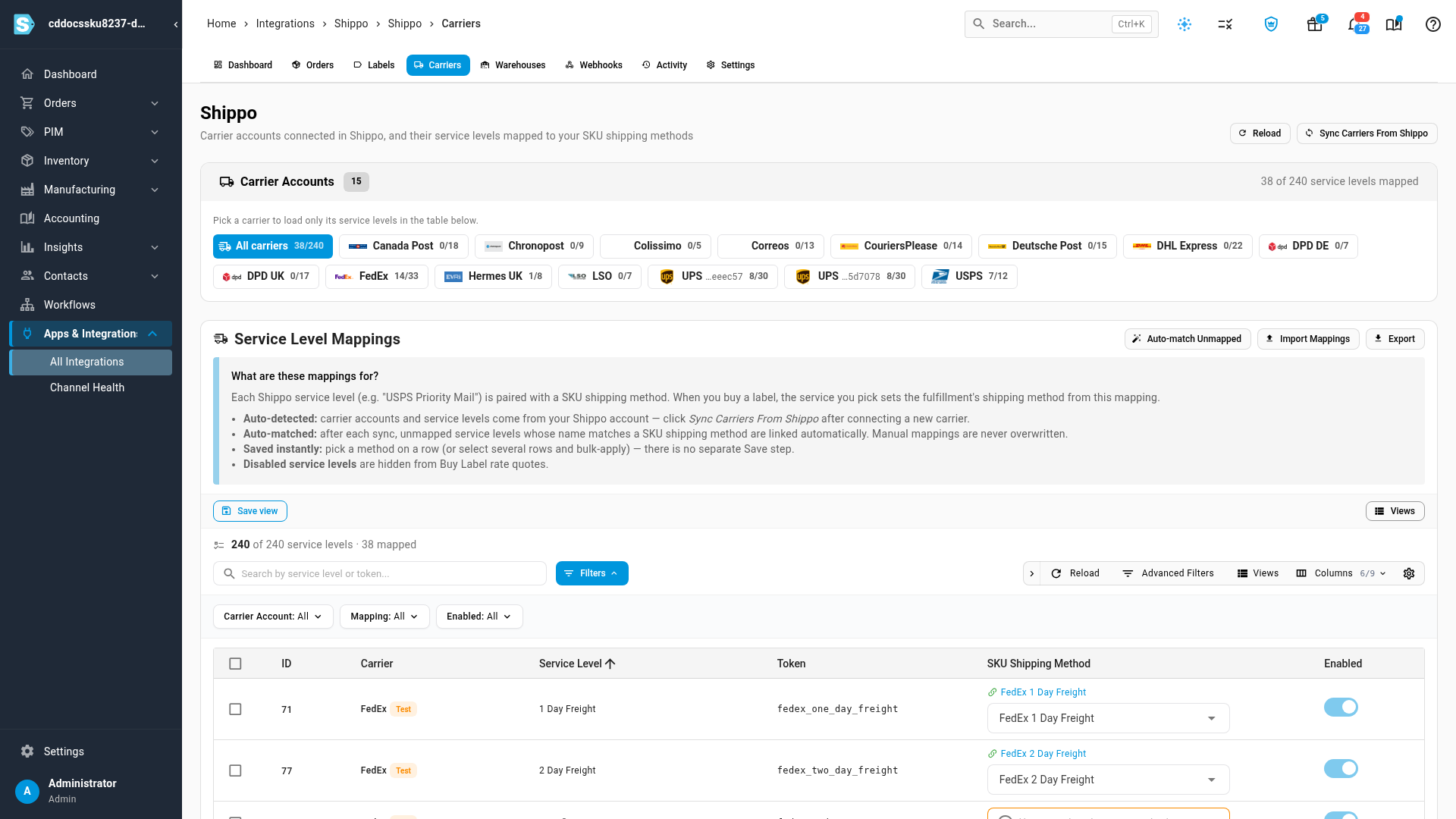Click Sync Carriers From Shippo button
Viewport: 1456px width, 819px height.
tap(1367, 133)
